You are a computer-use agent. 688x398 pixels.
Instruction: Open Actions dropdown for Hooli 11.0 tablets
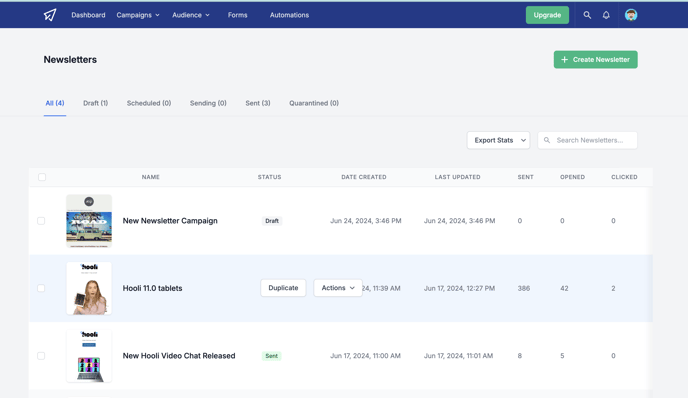click(338, 288)
